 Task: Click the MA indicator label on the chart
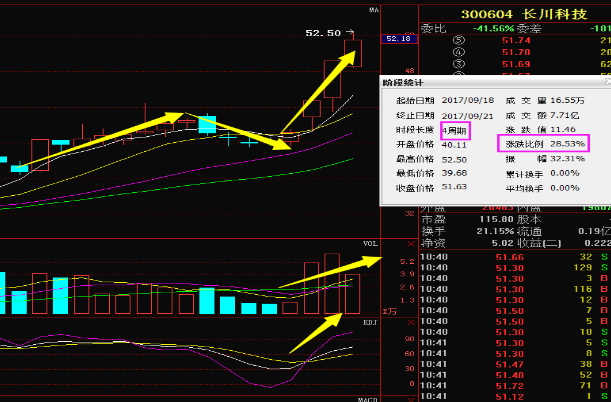(374, 10)
